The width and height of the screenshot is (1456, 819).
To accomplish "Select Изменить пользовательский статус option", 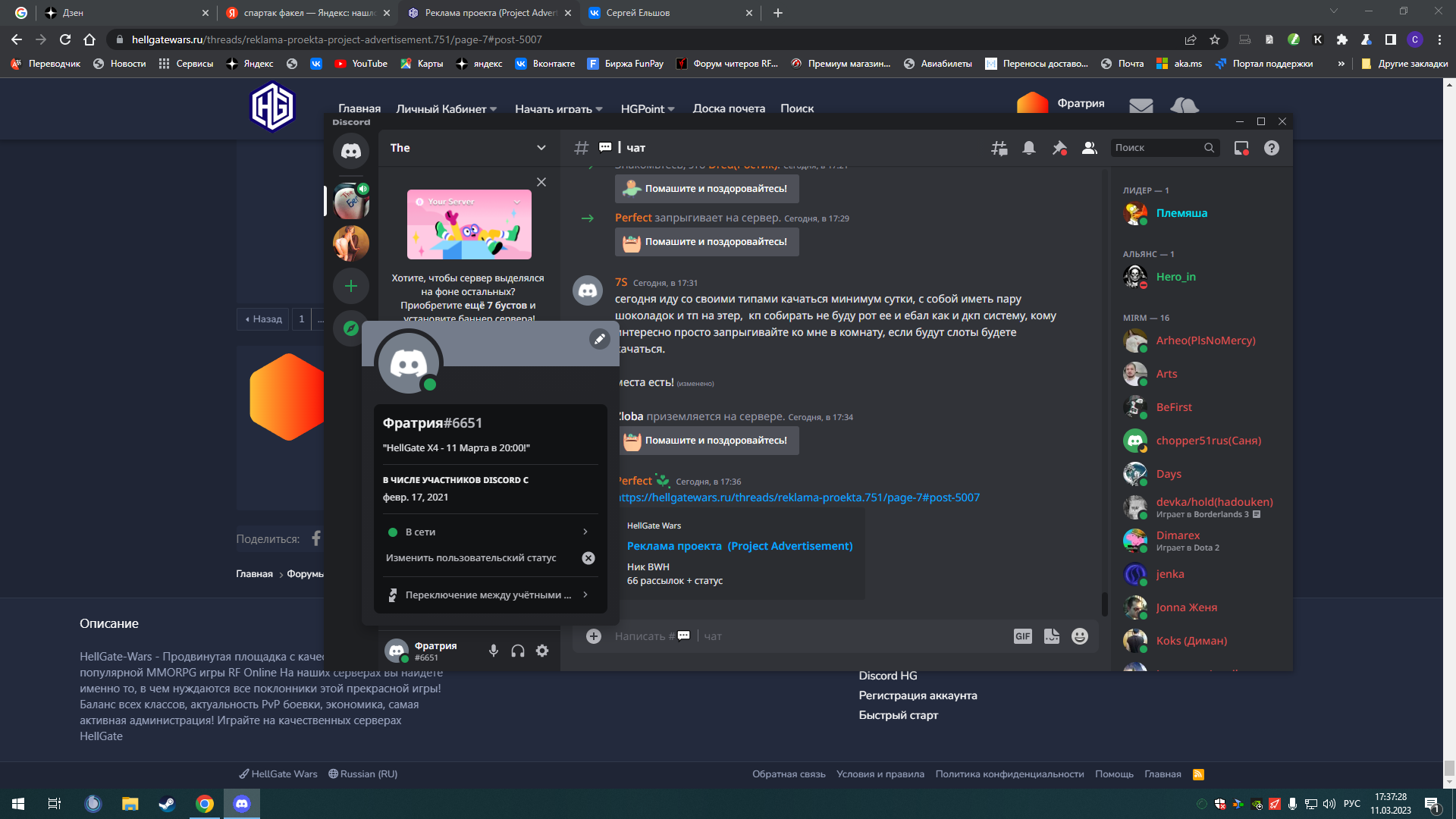I will (471, 558).
